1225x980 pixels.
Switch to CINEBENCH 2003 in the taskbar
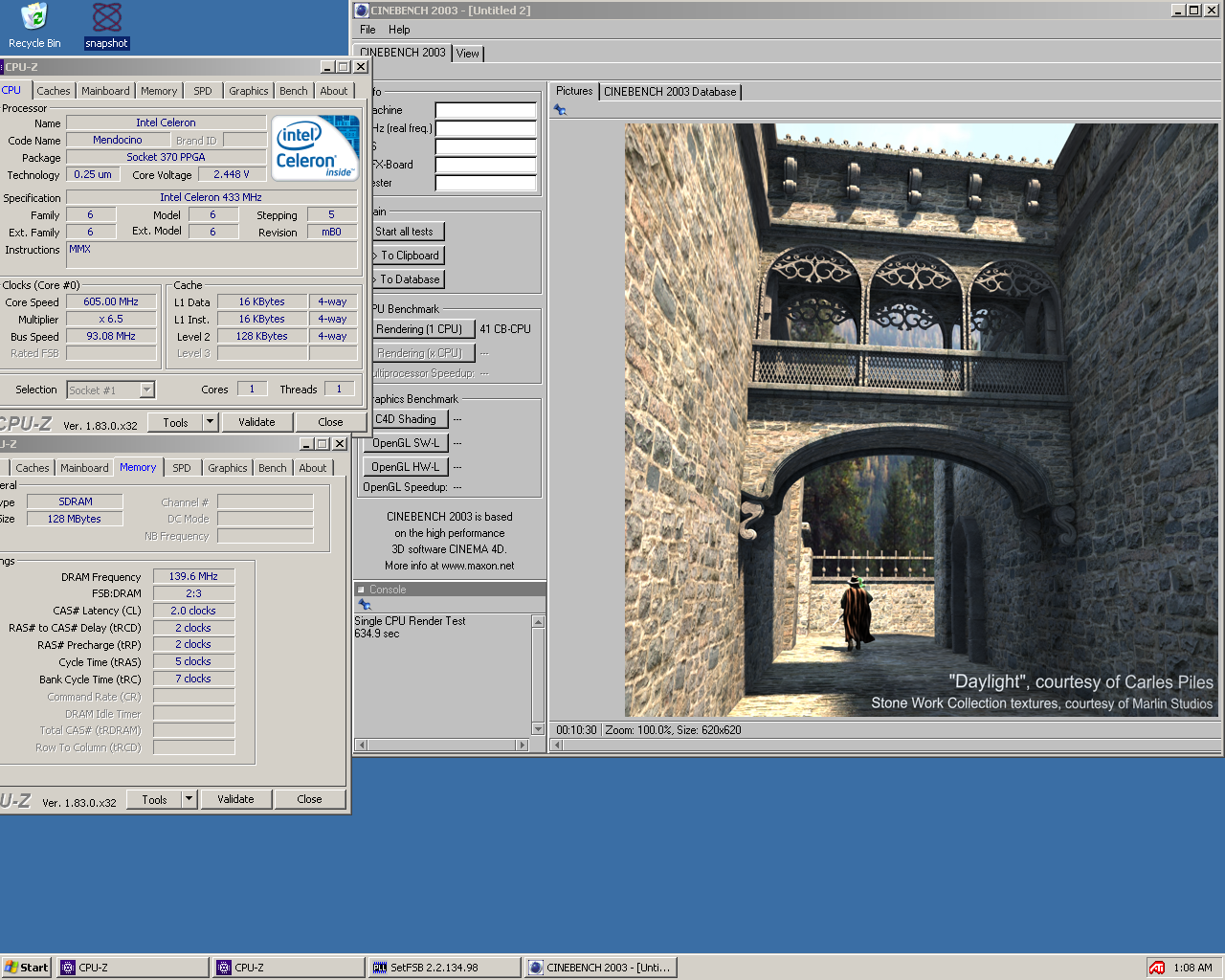pyautogui.click(x=600, y=968)
